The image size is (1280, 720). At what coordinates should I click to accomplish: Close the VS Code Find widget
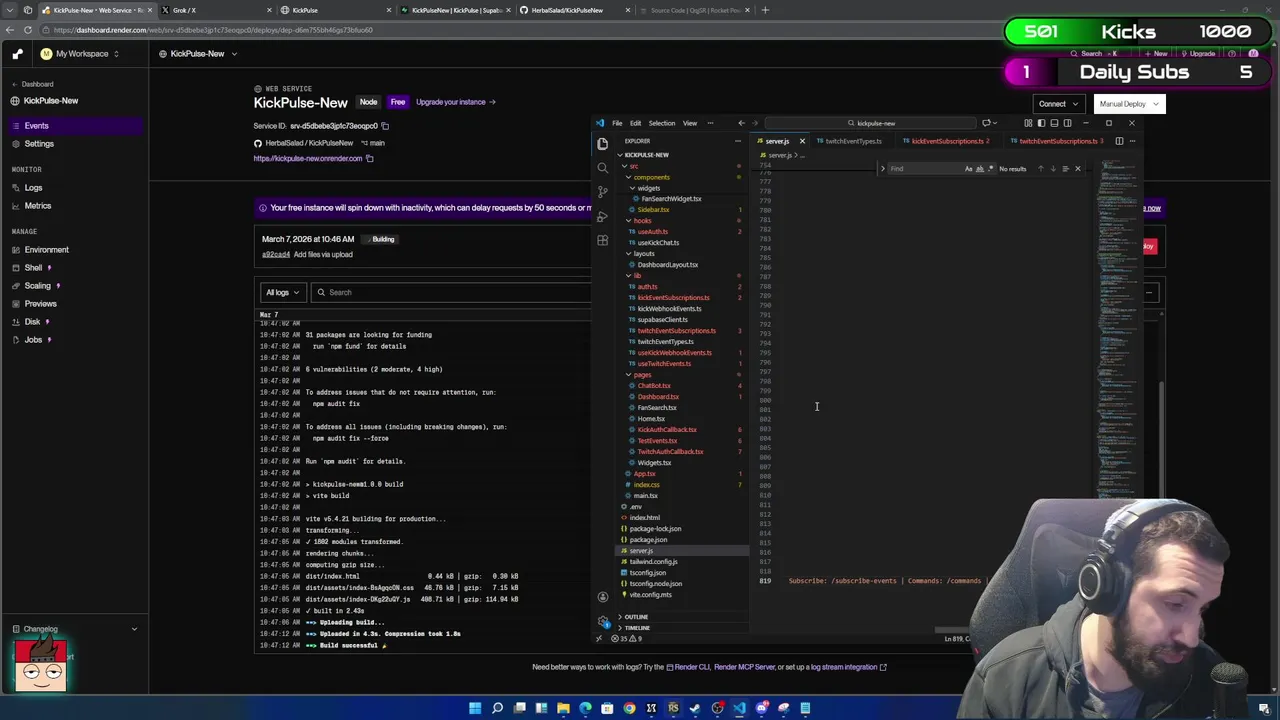pyautogui.click(x=1078, y=168)
